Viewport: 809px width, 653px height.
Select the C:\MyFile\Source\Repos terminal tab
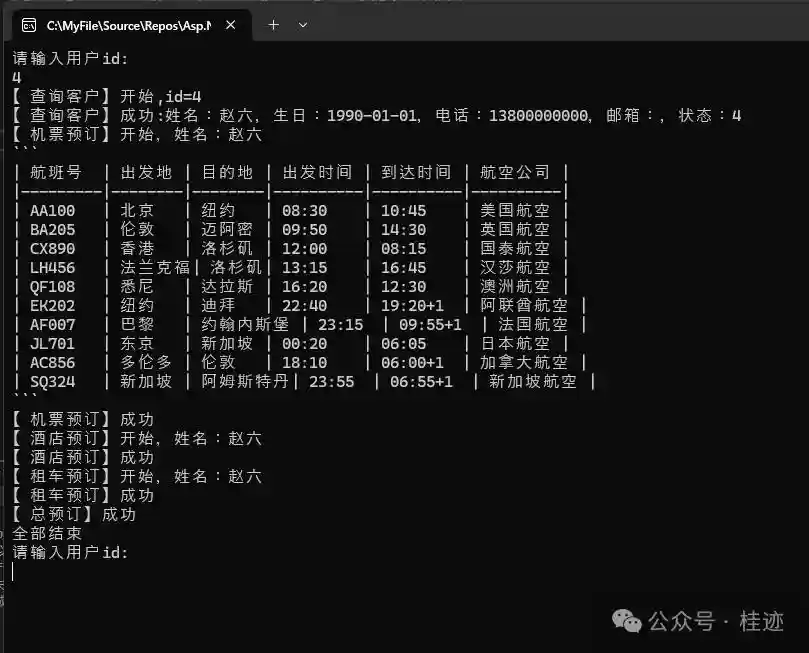coord(128,25)
